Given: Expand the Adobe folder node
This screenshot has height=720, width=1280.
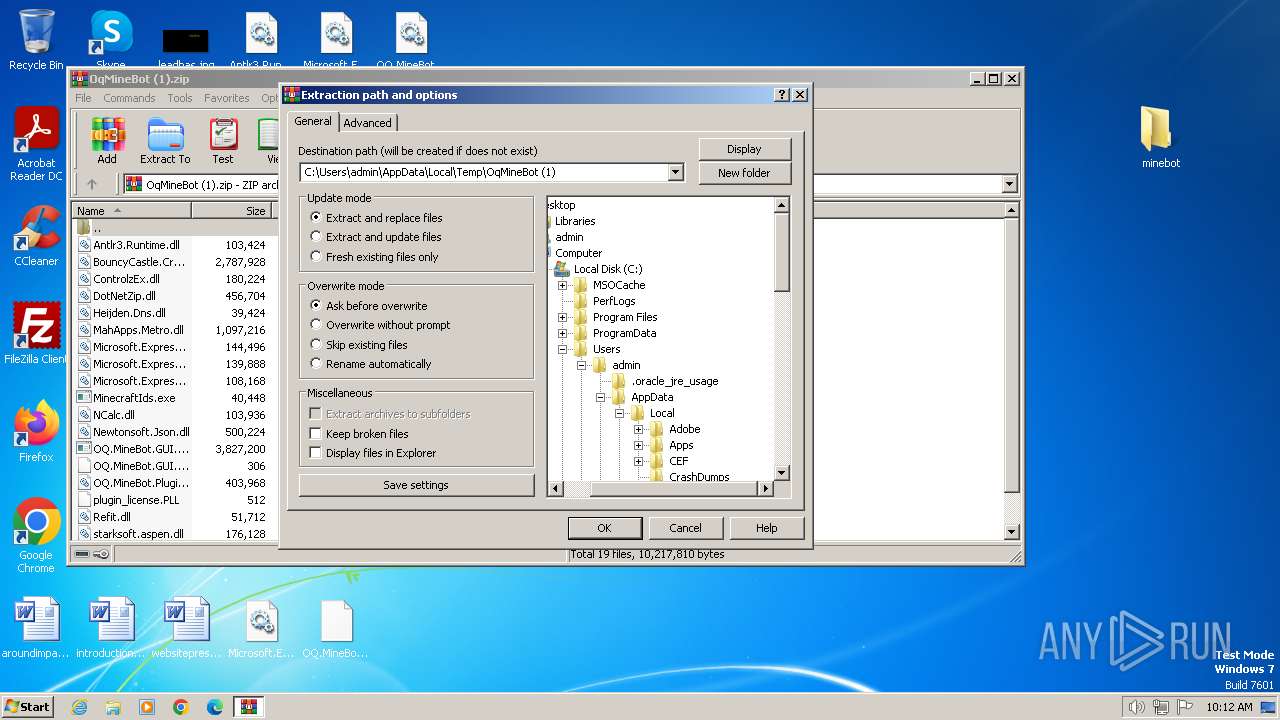Looking at the screenshot, I should tap(638, 429).
